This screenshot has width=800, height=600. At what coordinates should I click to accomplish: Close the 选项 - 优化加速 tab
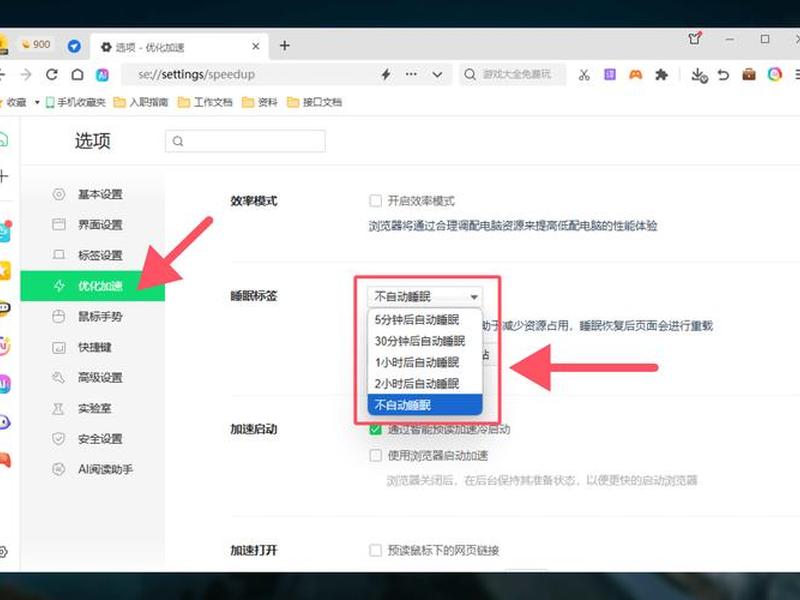coord(256,46)
